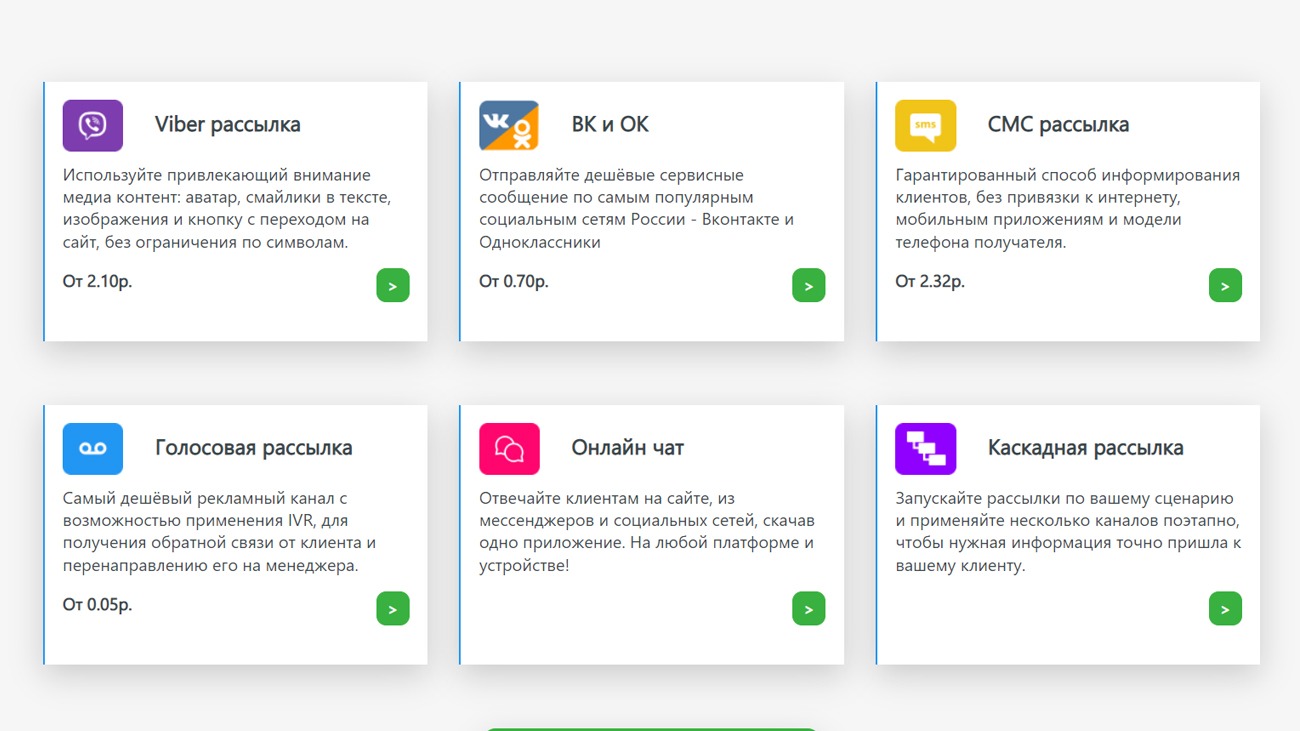Click the От 0.70р. price label
Viewport: 1300px width, 731px height.
click(x=513, y=282)
